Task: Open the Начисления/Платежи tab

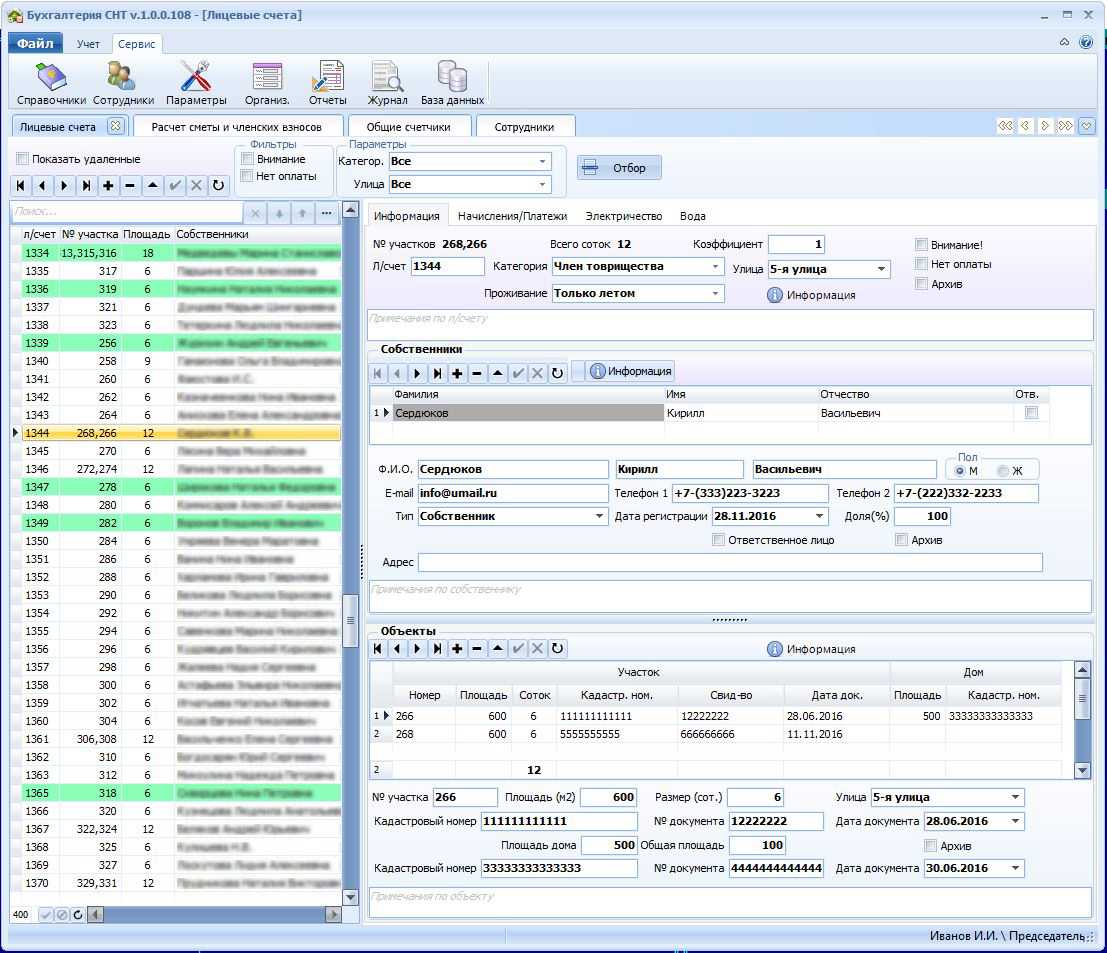Action: pos(513,216)
